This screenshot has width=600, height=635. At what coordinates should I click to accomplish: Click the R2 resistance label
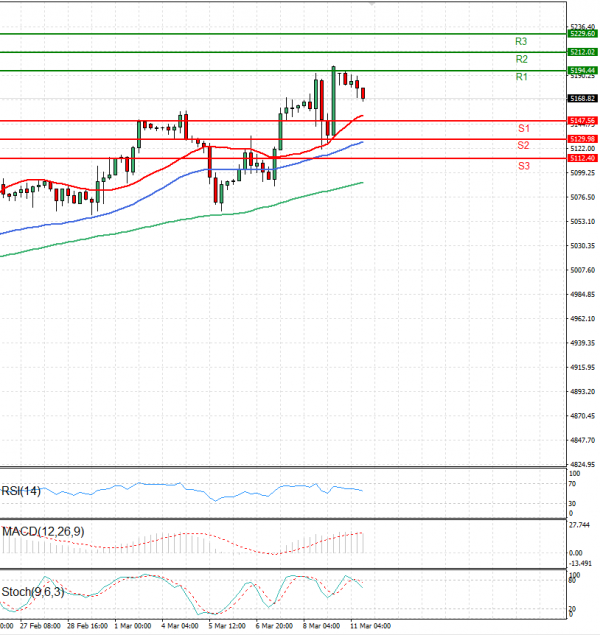tap(521, 59)
